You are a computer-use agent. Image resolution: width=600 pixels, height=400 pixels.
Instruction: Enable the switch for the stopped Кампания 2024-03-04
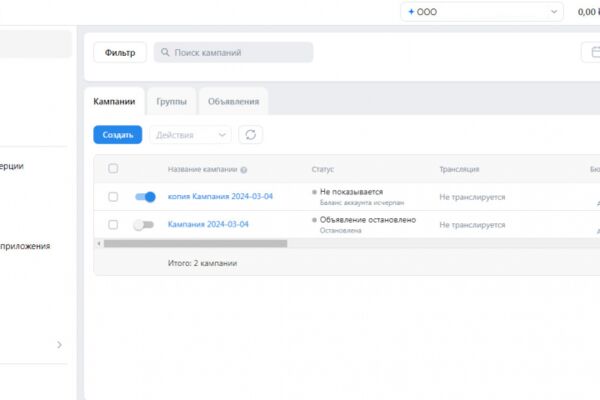pyautogui.click(x=143, y=225)
